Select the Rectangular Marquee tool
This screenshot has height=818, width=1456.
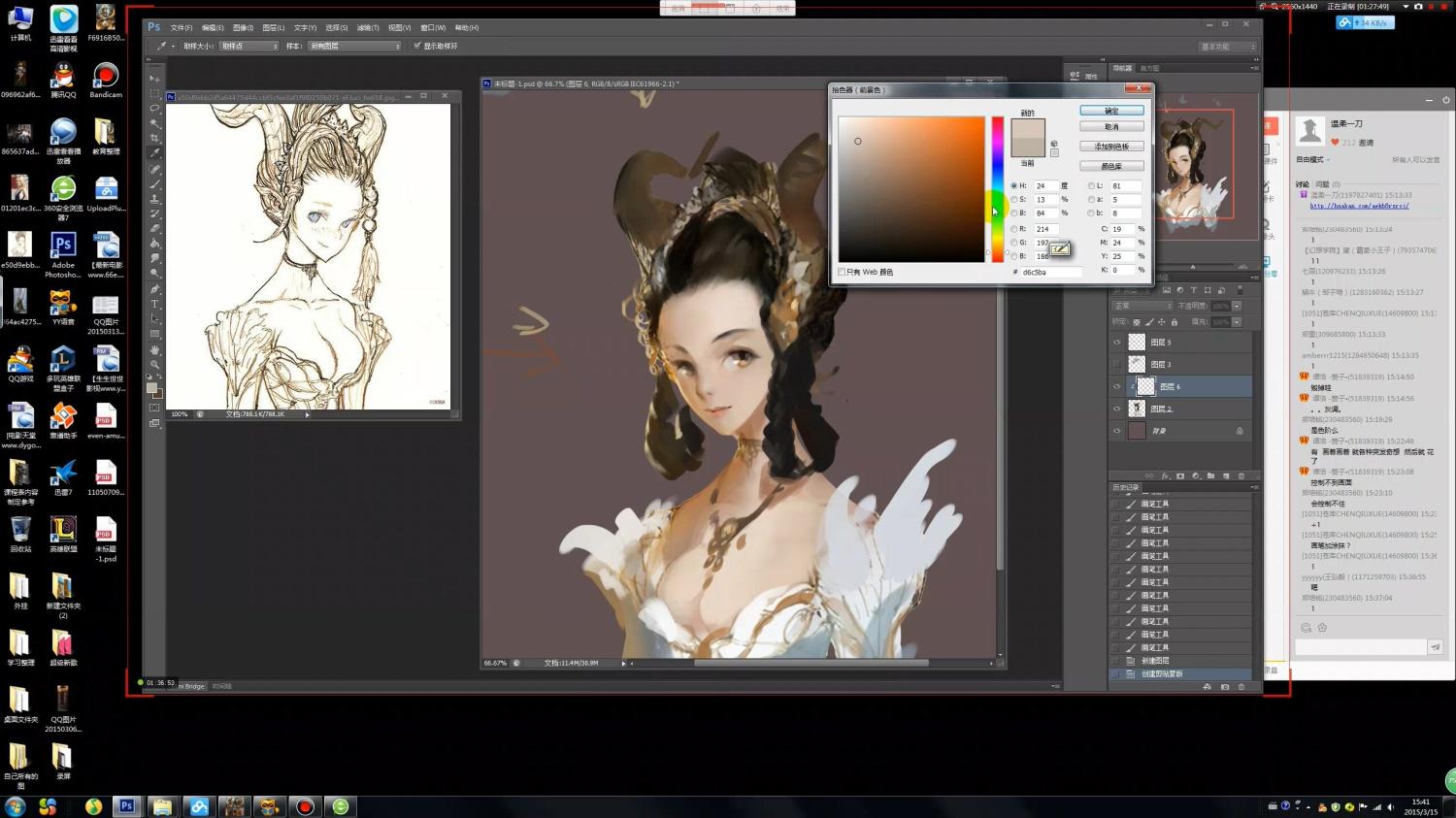[x=154, y=94]
